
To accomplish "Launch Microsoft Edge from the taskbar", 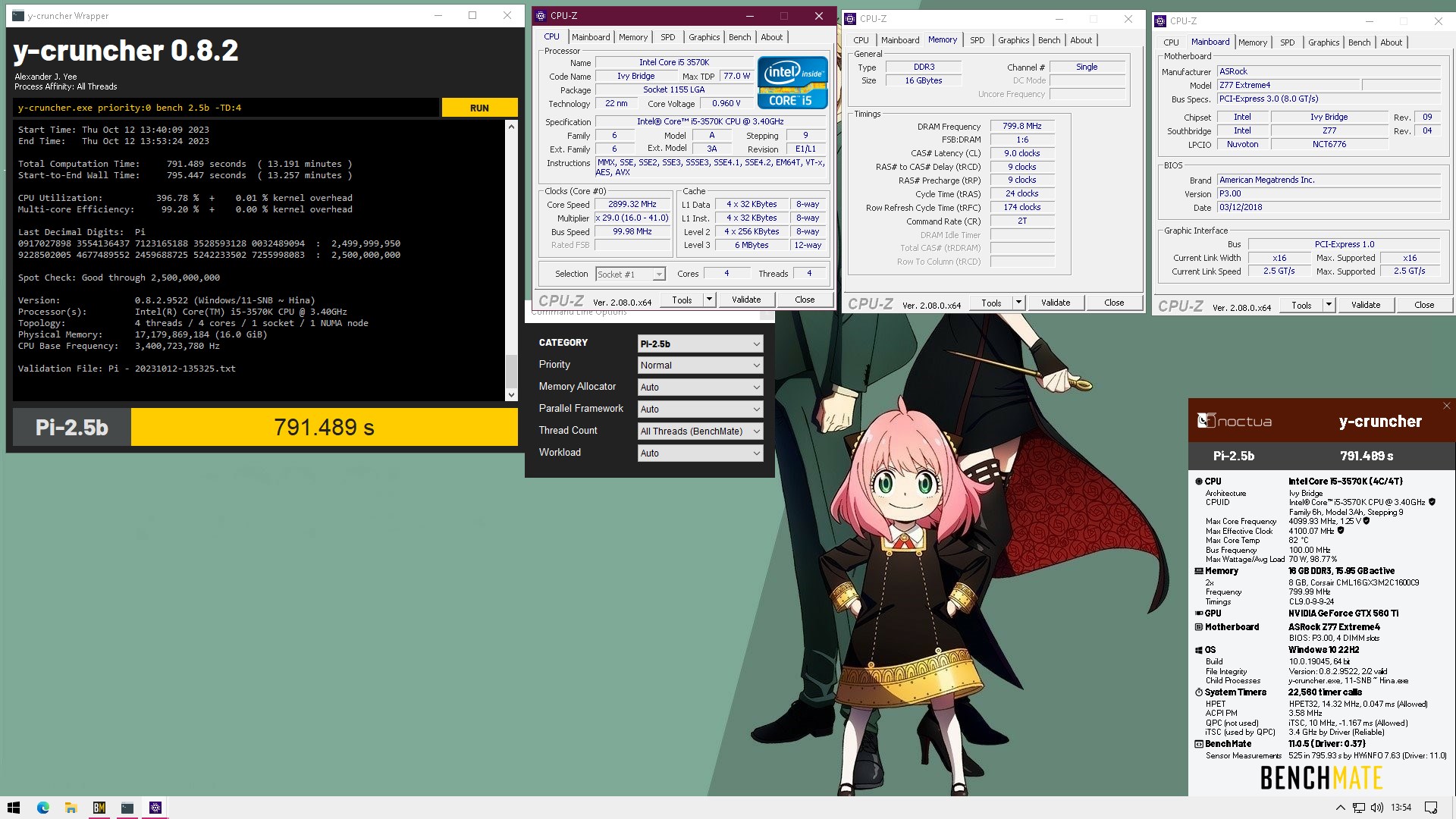I will 42,808.
